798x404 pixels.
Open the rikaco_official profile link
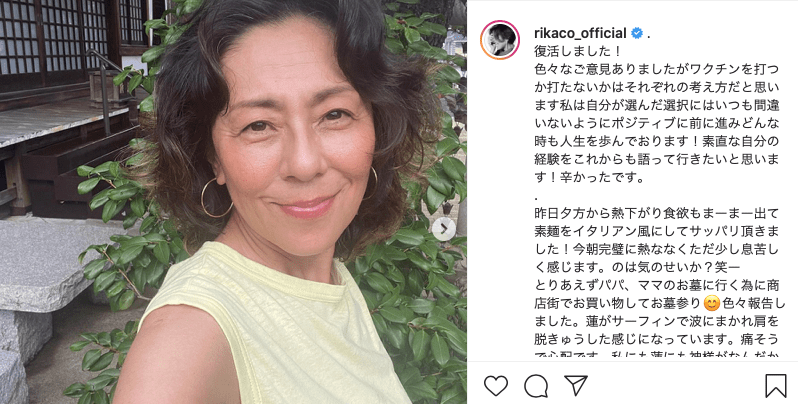pos(580,34)
